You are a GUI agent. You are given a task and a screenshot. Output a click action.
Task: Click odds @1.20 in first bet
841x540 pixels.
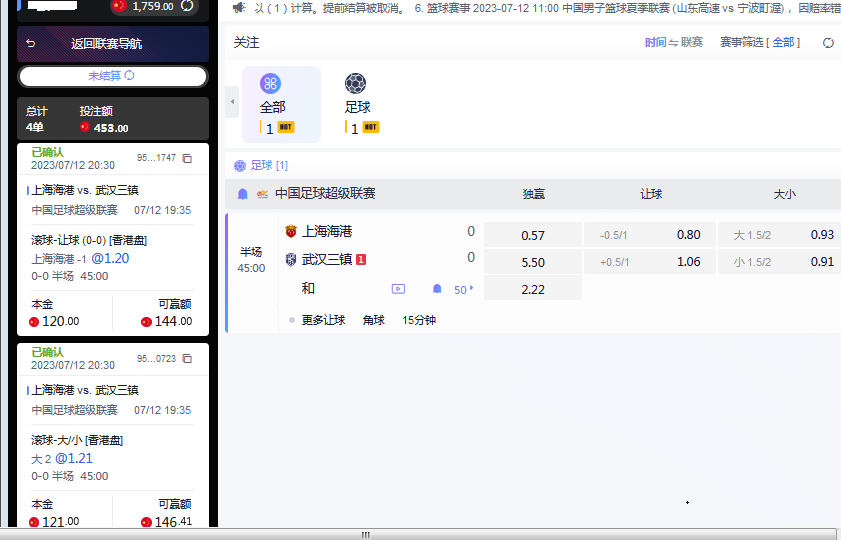click(x=110, y=258)
